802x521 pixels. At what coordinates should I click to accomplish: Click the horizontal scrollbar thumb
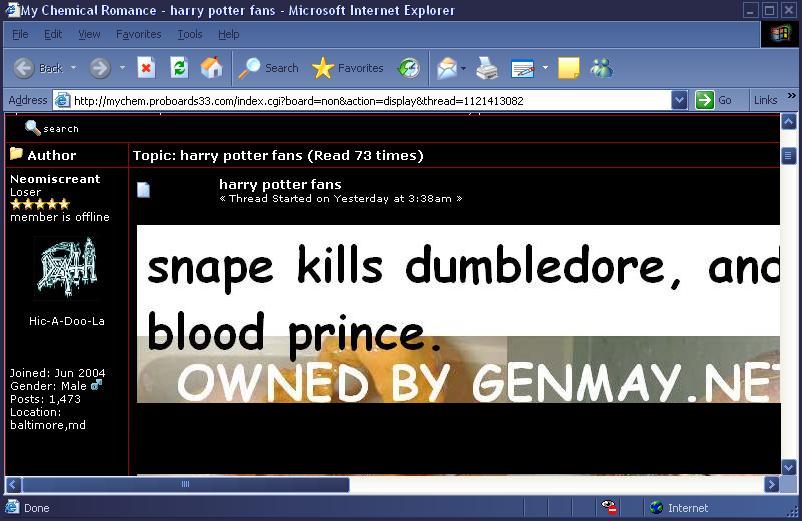186,484
